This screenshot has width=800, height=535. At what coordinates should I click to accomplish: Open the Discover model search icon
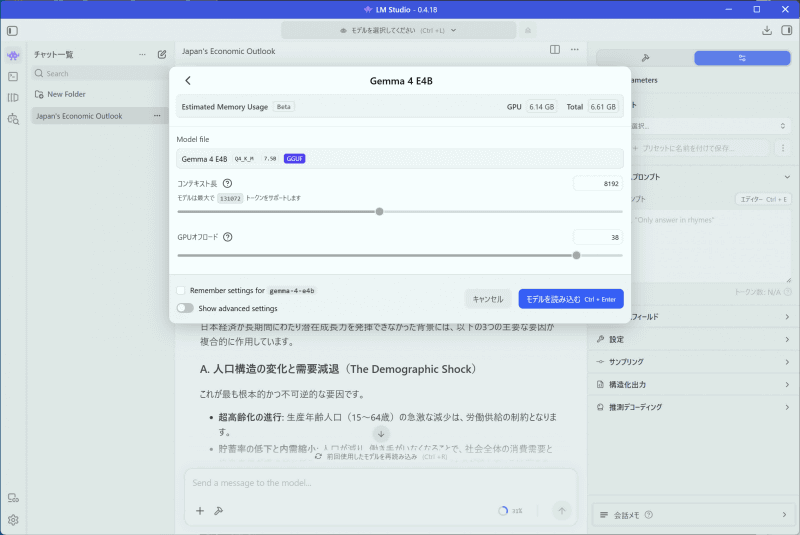(x=13, y=119)
